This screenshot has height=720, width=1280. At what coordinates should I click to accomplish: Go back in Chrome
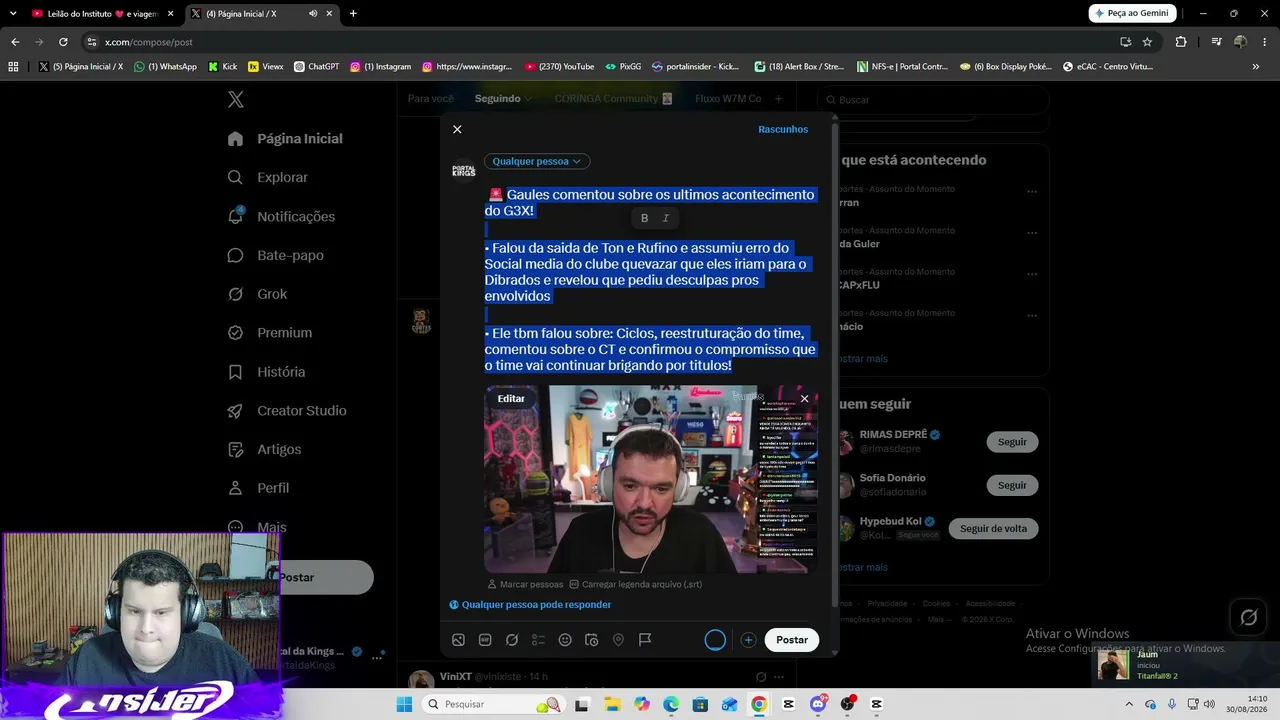click(x=15, y=42)
